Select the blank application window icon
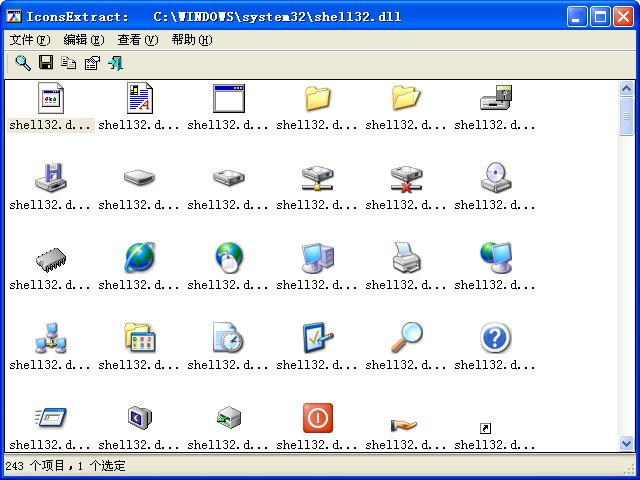This screenshot has width=640, height=480. (229, 98)
